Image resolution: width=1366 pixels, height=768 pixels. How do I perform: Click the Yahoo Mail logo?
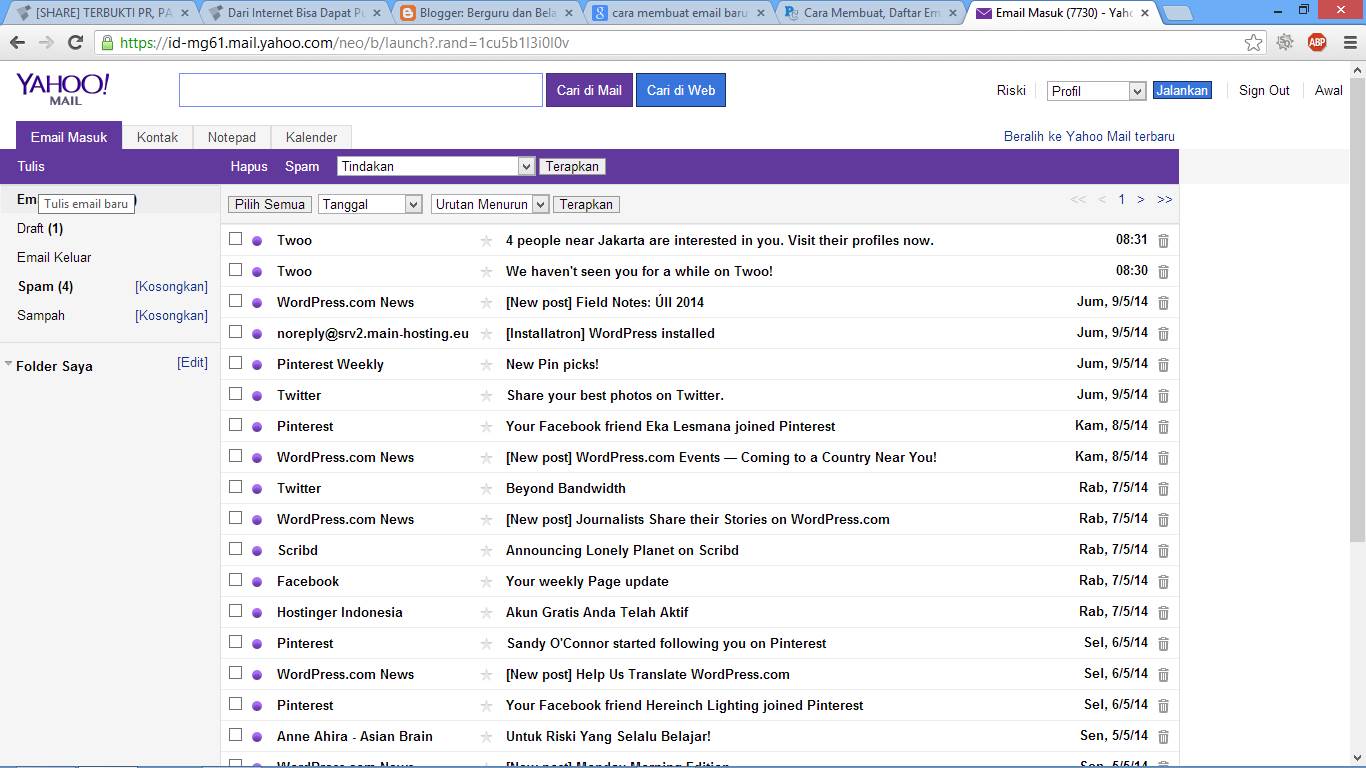click(x=62, y=89)
